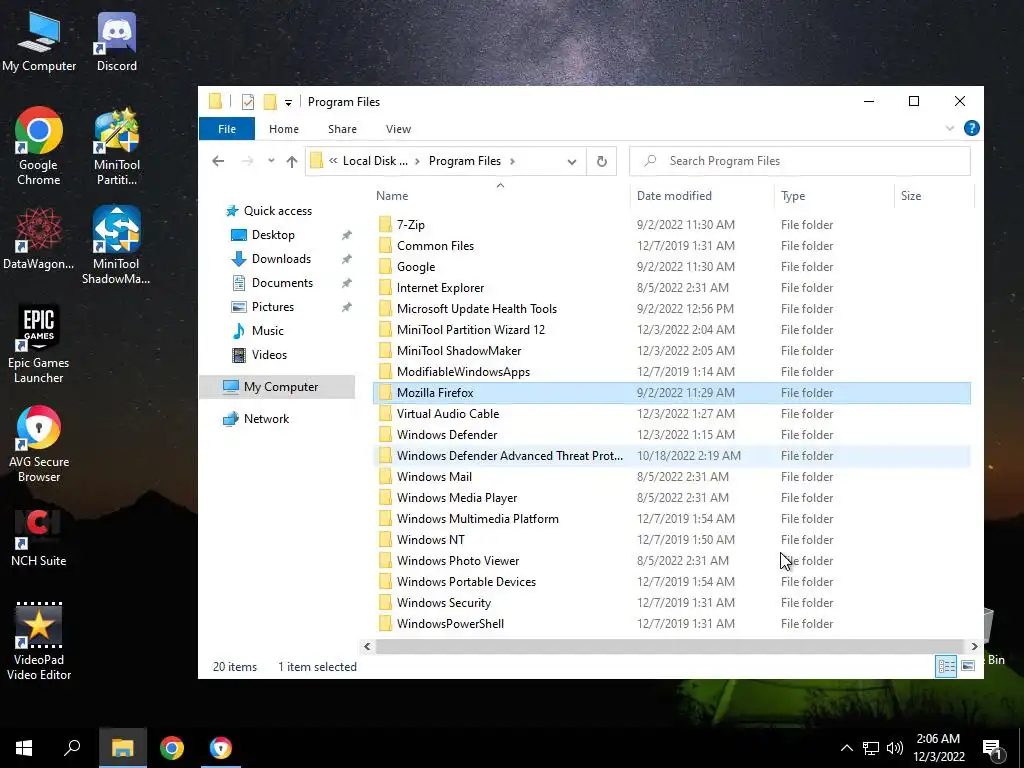This screenshot has height=768, width=1024.
Task: Click AVG Secure Browser taskbar icon
Action: (221, 748)
